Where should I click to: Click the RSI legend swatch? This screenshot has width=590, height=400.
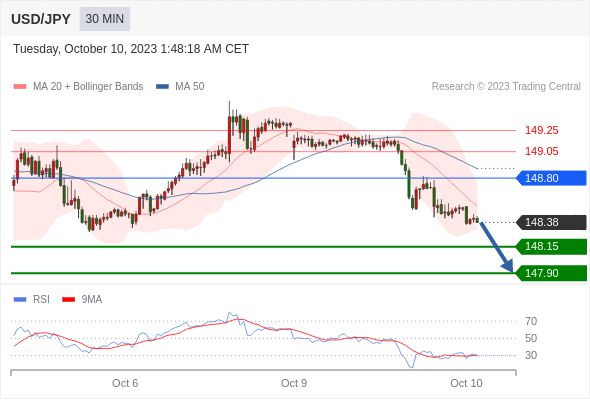[20, 300]
